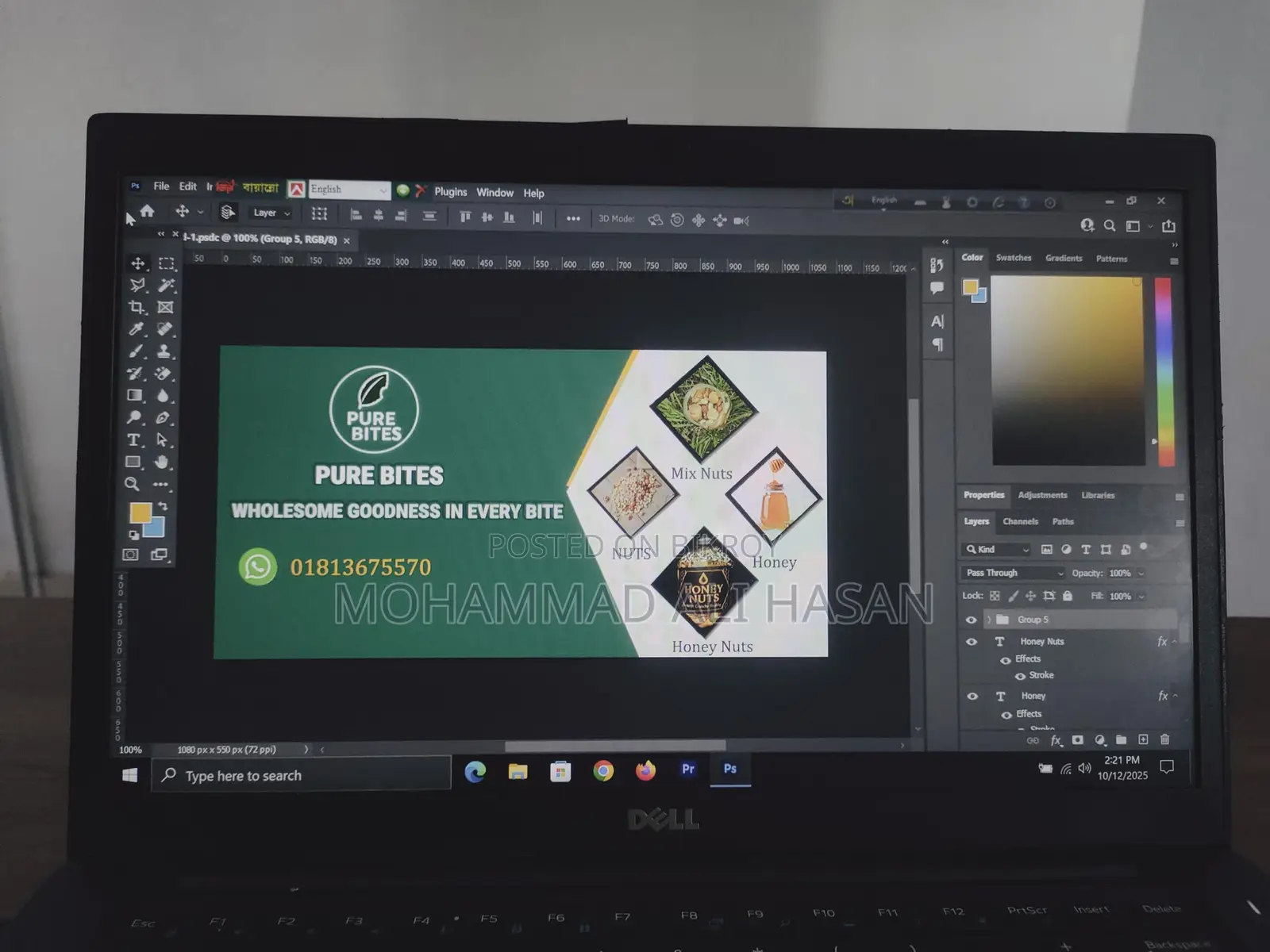Open the Kind filter dropdown
Viewport: 1270px width, 952px height.
pyautogui.click(x=997, y=550)
